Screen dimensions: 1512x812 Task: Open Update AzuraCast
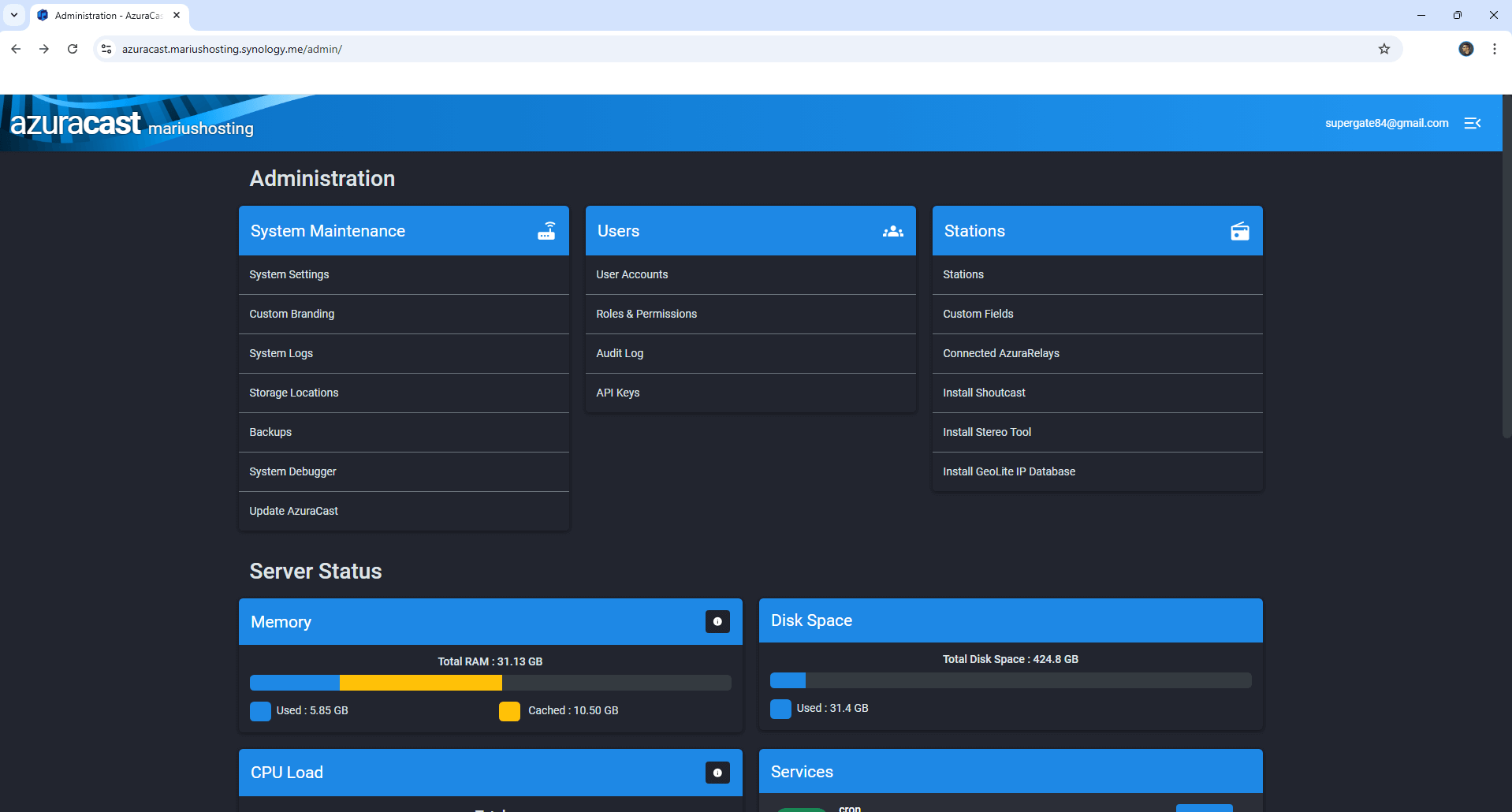404,511
